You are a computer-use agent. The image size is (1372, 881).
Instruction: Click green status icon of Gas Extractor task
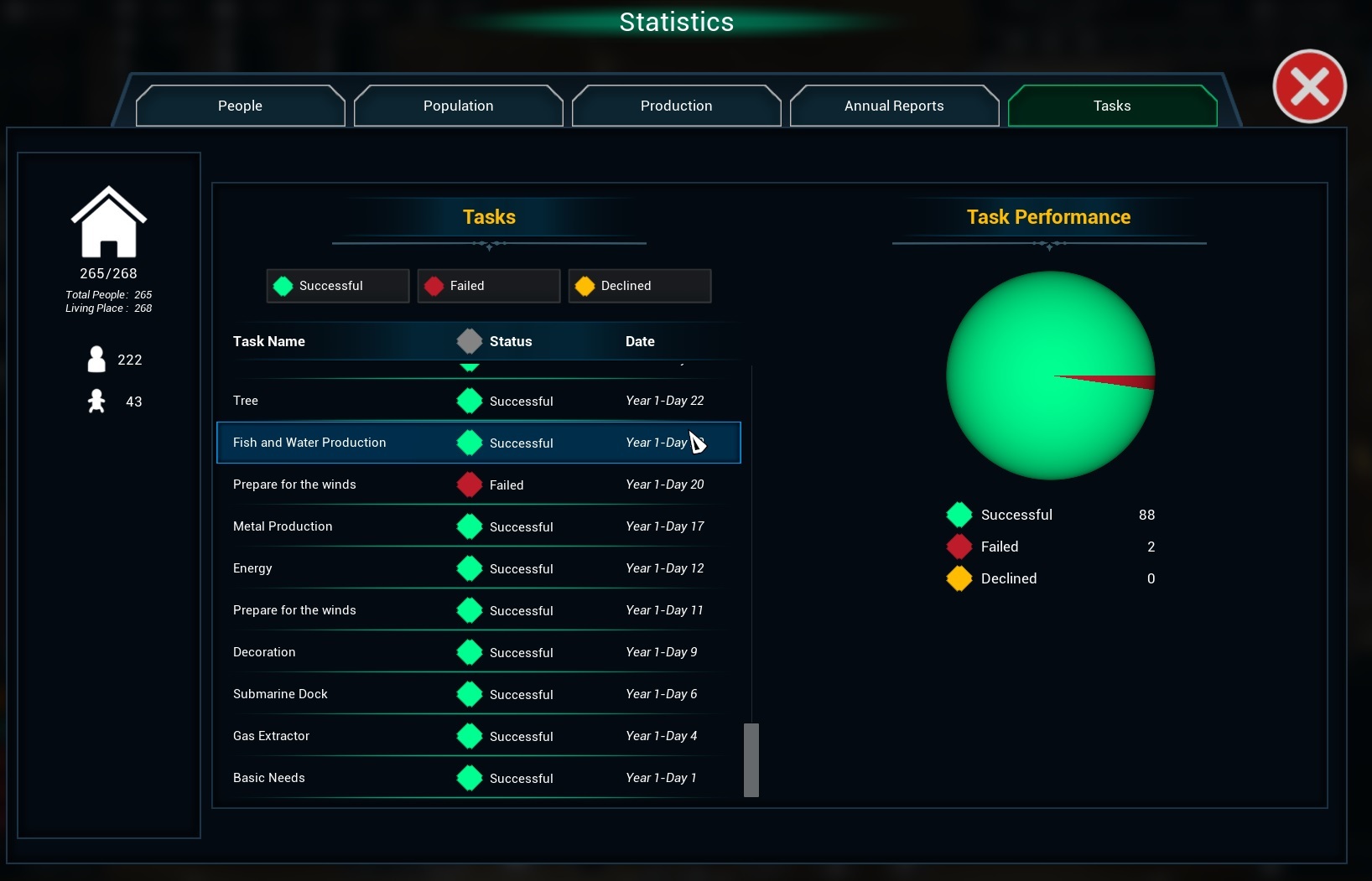pyautogui.click(x=470, y=736)
